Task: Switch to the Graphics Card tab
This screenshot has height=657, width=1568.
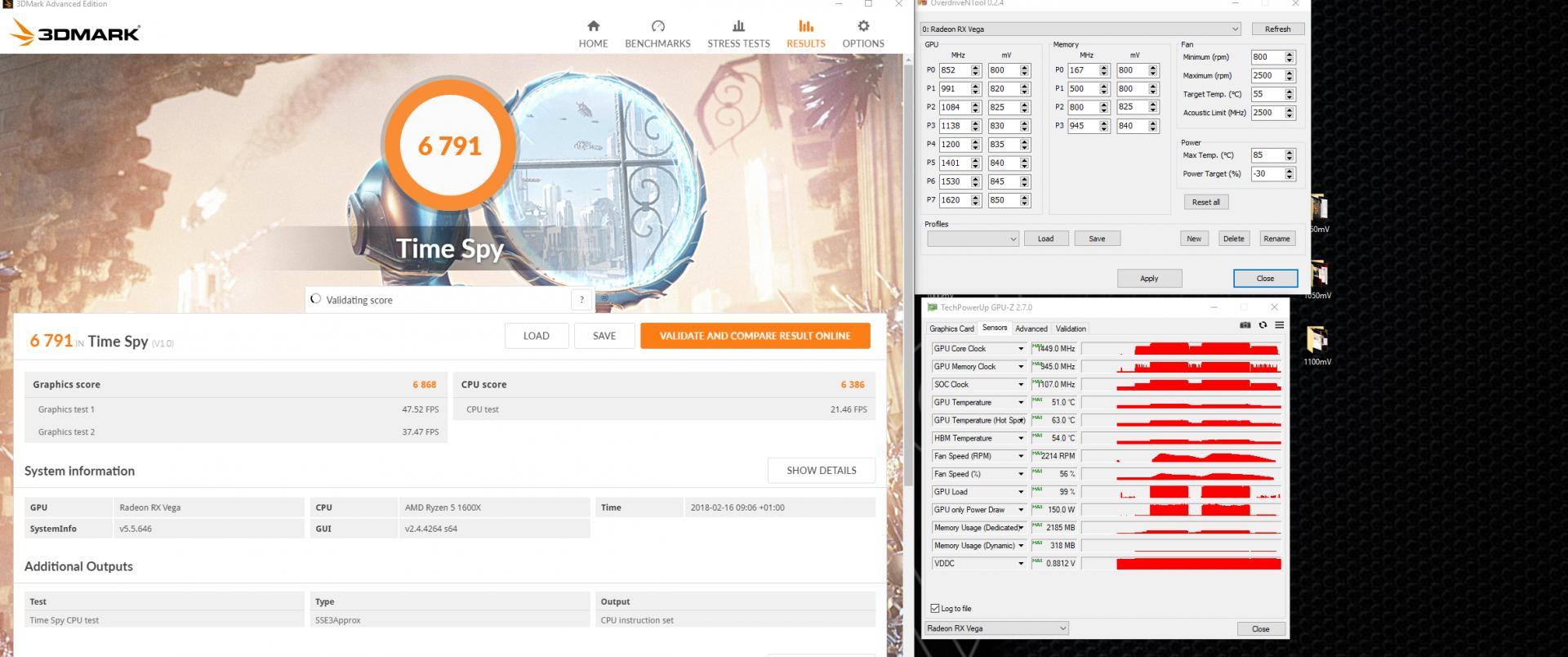Action: point(951,328)
